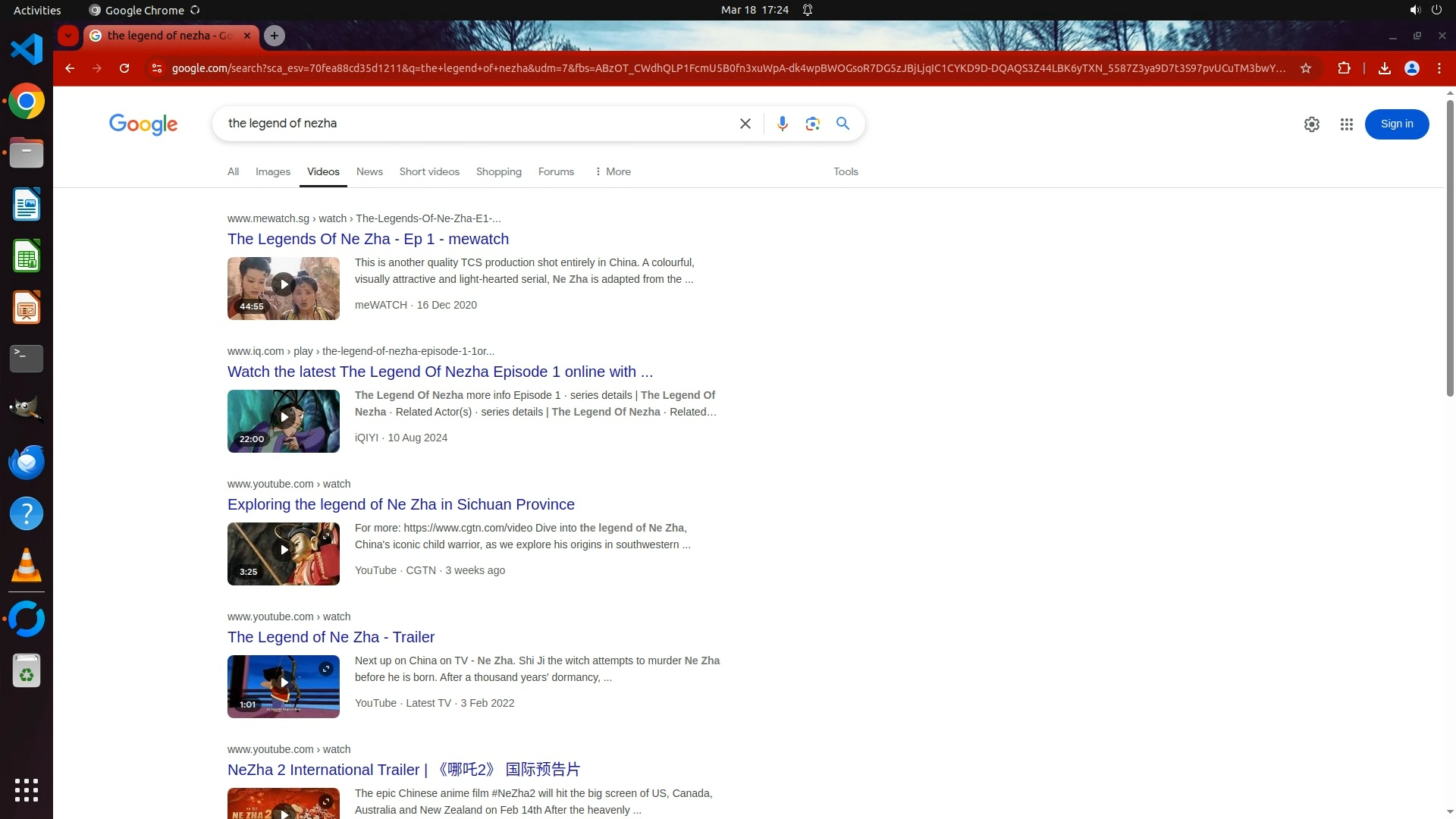Click the voice search microphone icon
The width and height of the screenshot is (1456, 819).
(782, 124)
